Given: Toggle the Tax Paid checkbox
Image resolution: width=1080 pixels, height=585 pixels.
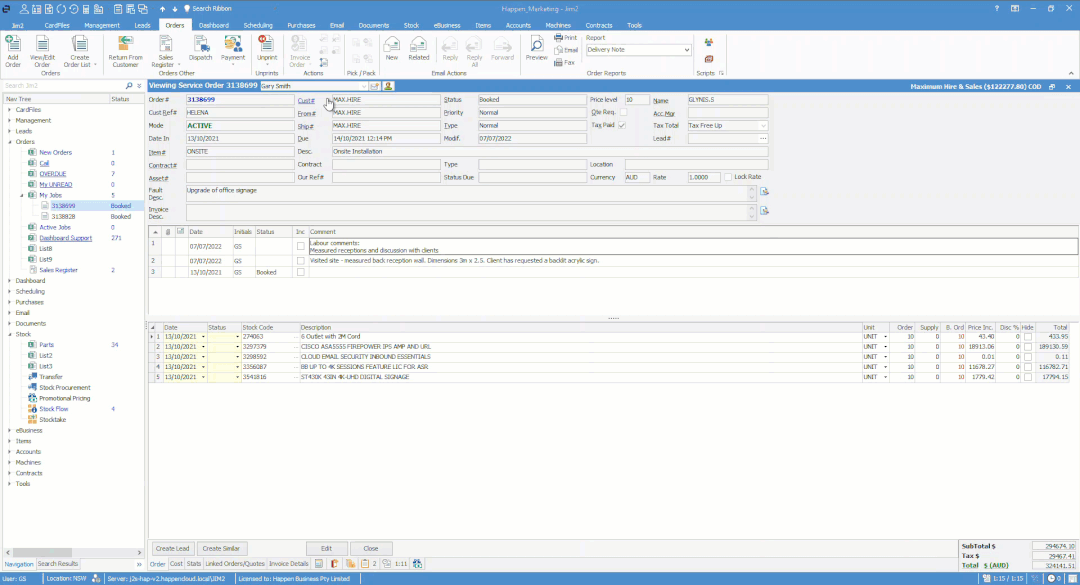Looking at the screenshot, I should click(623, 126).
